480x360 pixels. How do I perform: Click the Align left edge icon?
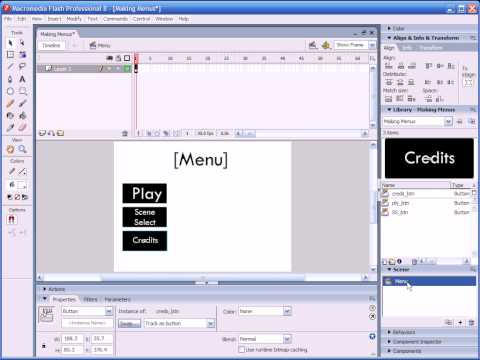[x=389, y=66]
